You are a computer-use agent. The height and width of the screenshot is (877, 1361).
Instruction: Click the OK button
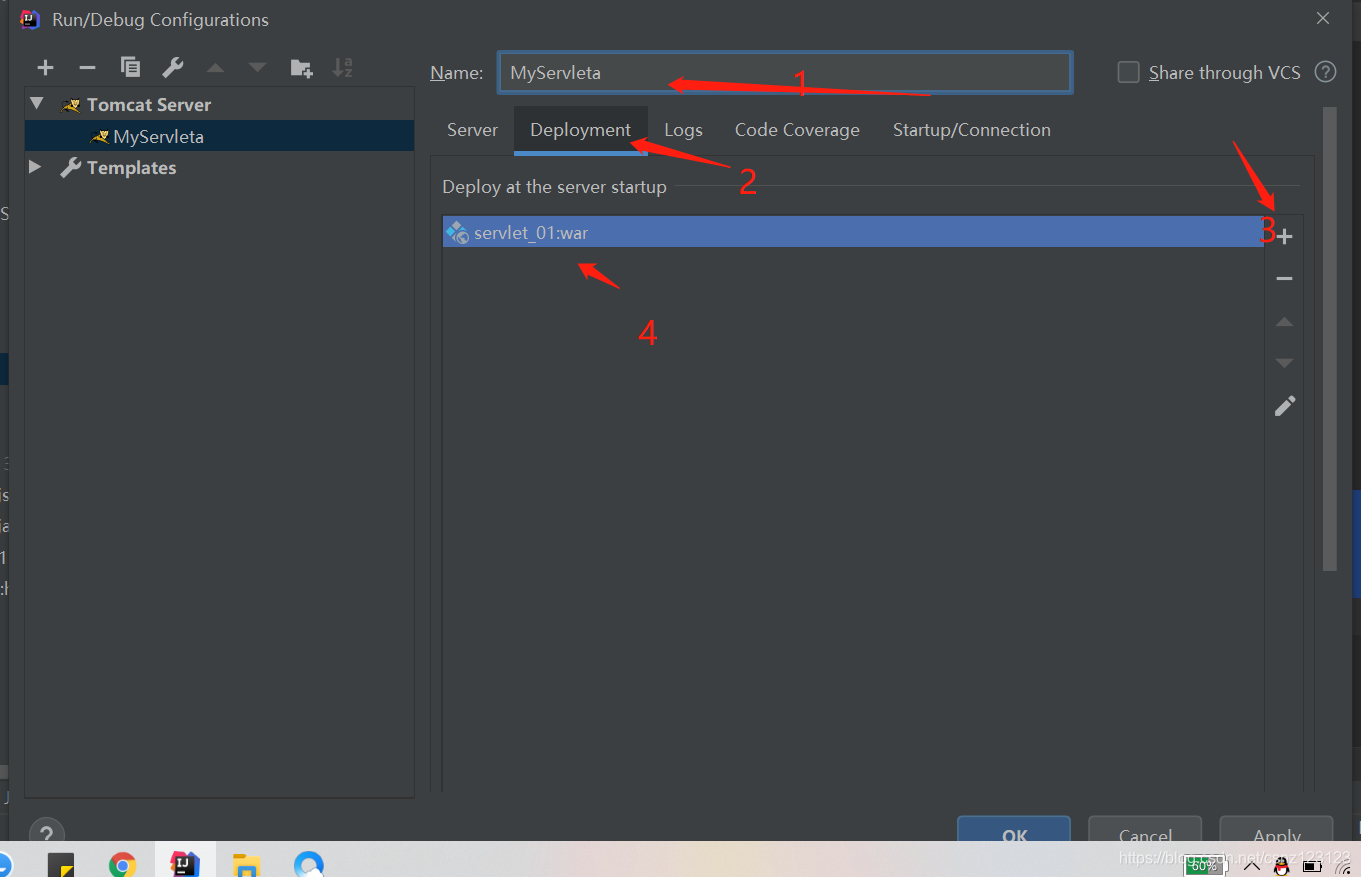pyautogui.click(x=1014, y=829)
